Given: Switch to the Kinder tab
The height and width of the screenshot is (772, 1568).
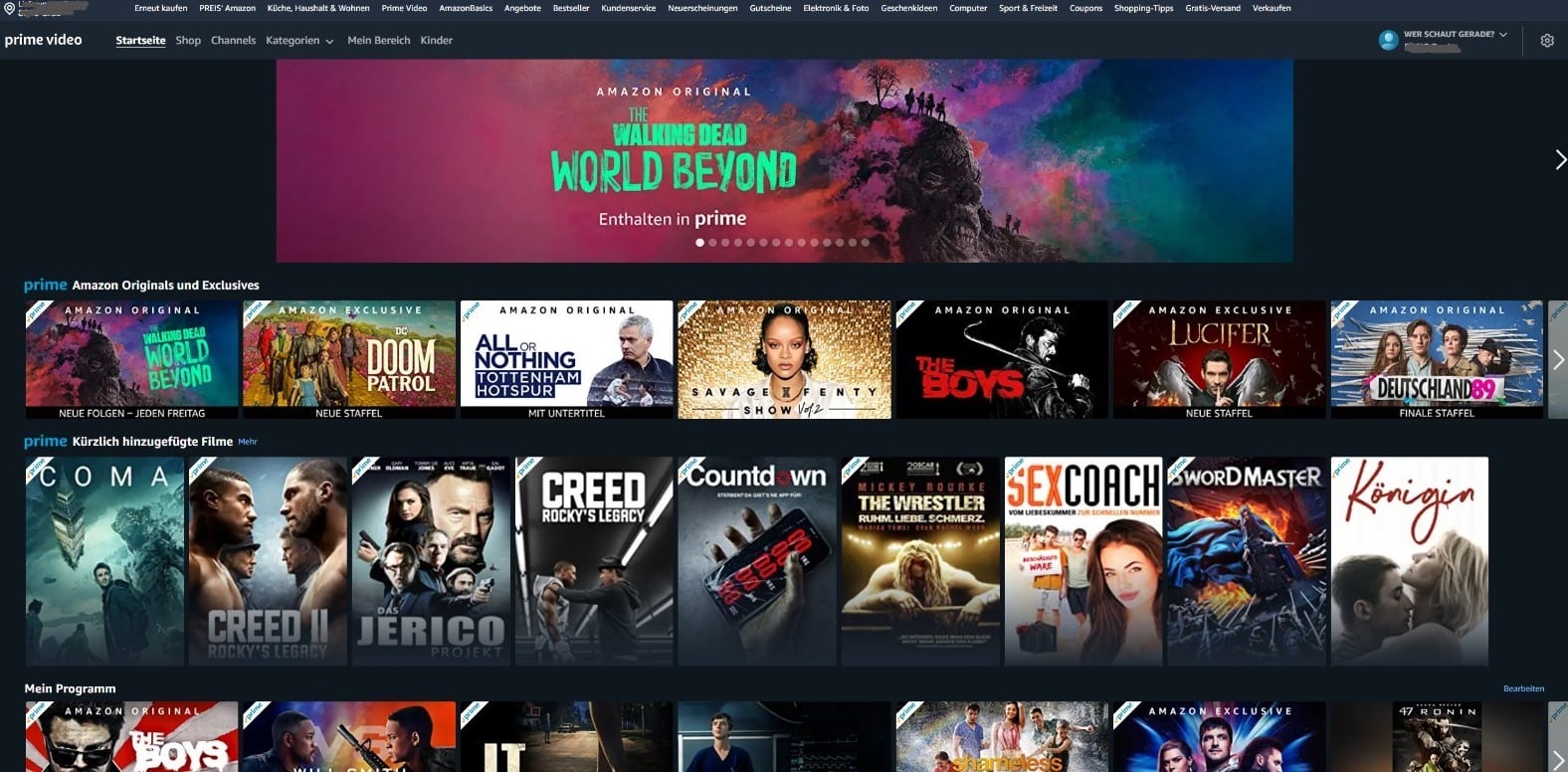Looking at the screenshot, I should point(436,41).
